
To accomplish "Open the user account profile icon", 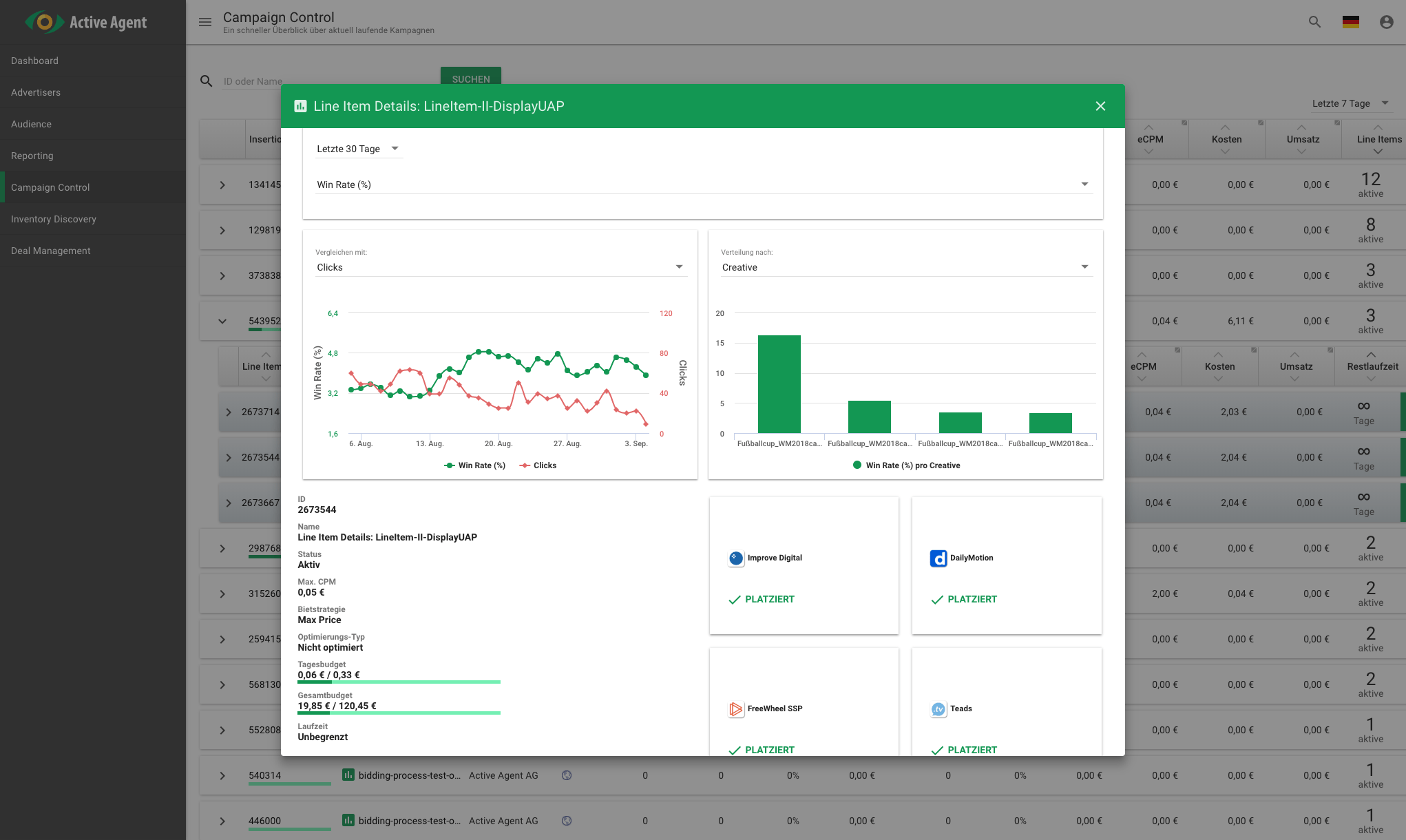I will [1386, 22].
